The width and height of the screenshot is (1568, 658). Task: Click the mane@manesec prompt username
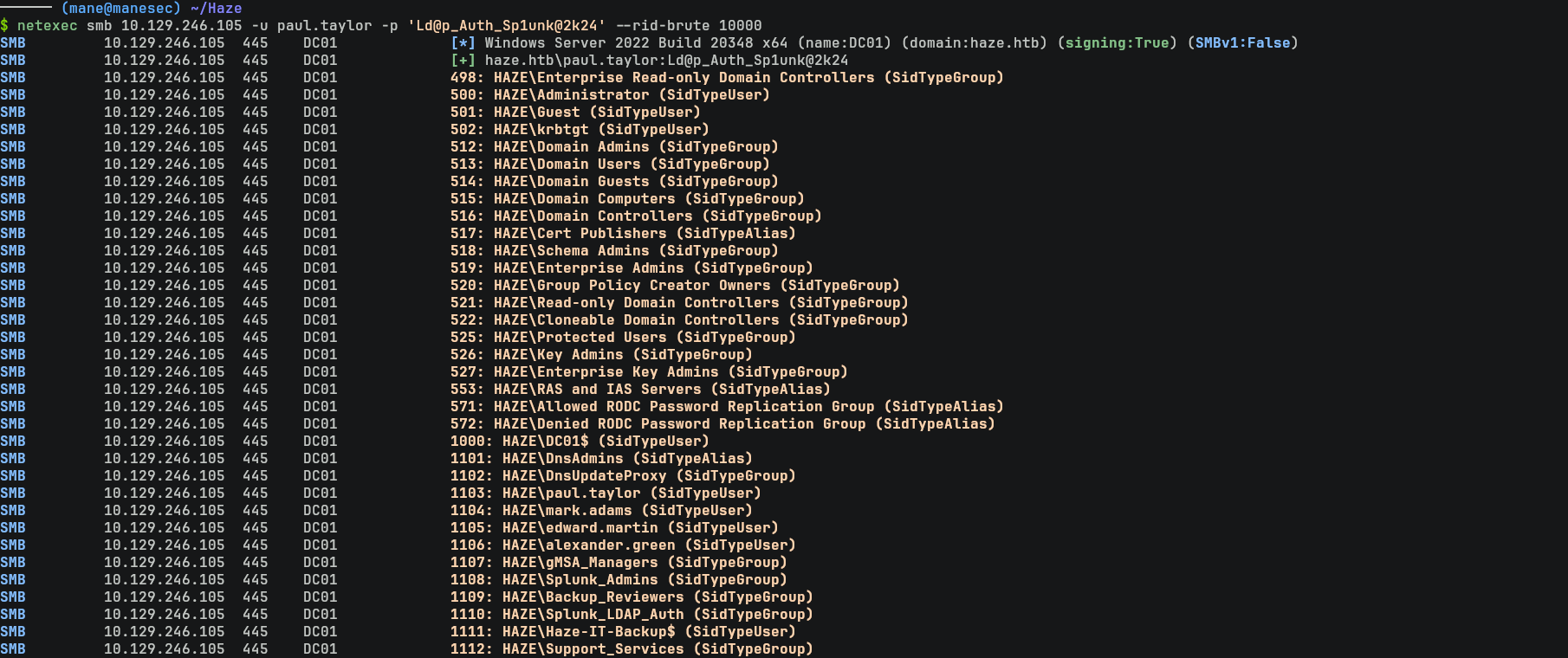pyautogui.click(x=120, y=8)
